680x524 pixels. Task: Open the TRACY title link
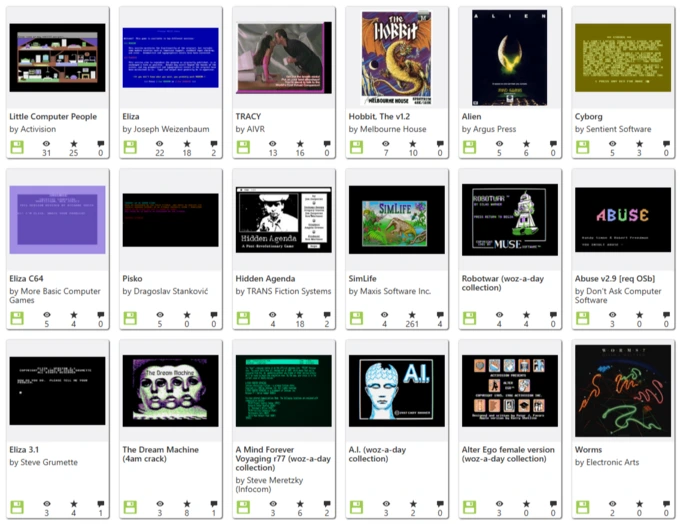click(248, 116)
